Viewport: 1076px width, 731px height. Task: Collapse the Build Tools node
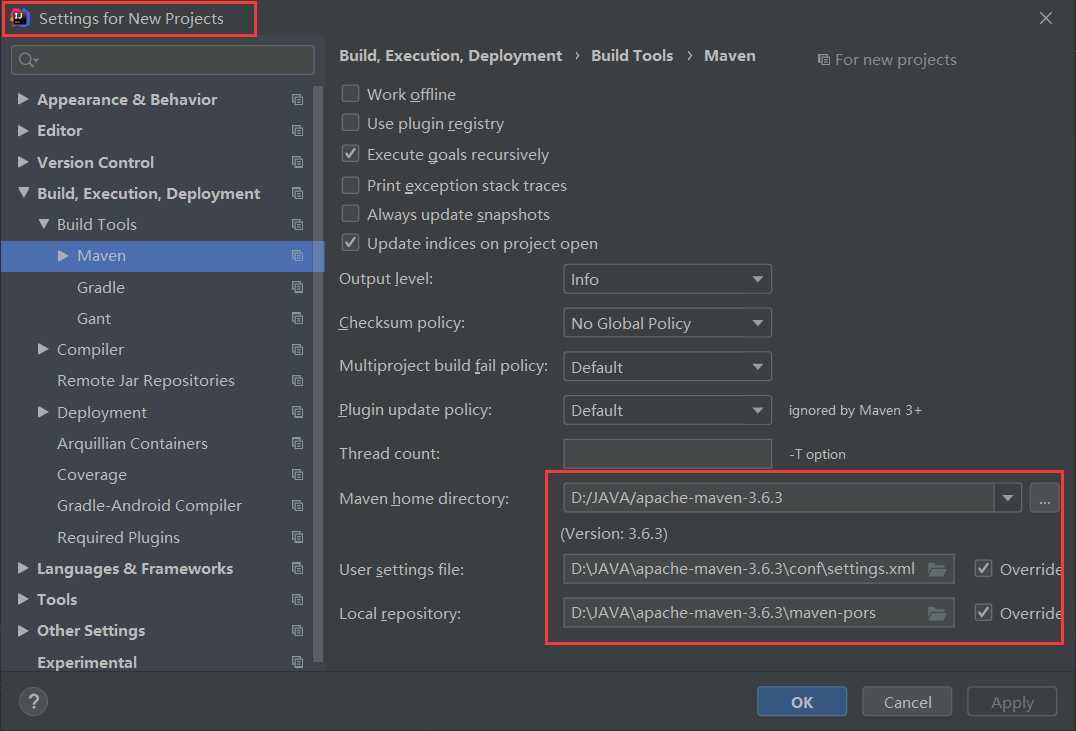tap(43, 224)
